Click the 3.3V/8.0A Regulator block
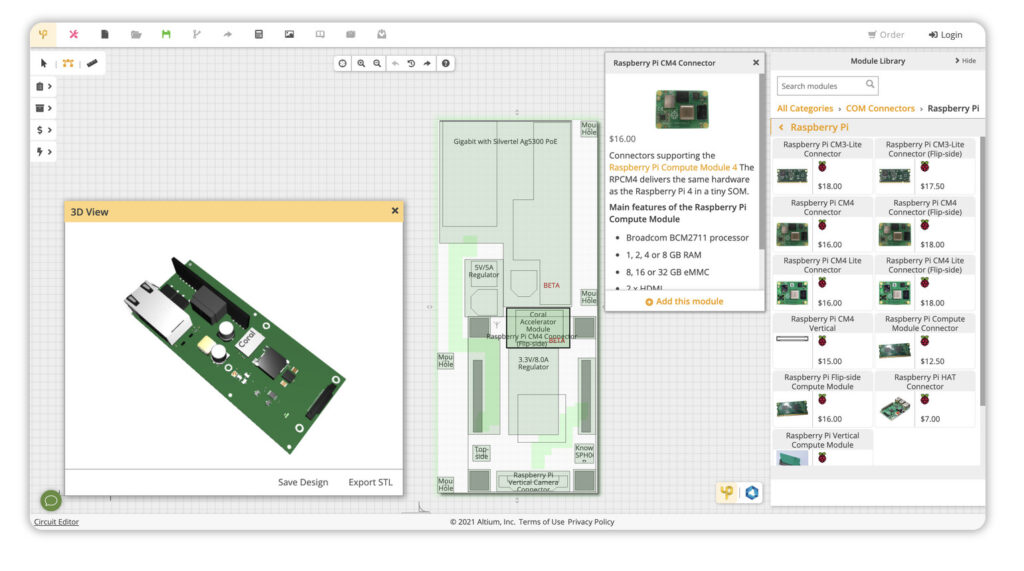The height and width of the screenshot is (571, 1024). pyautogui.click(x=534, y=392)
